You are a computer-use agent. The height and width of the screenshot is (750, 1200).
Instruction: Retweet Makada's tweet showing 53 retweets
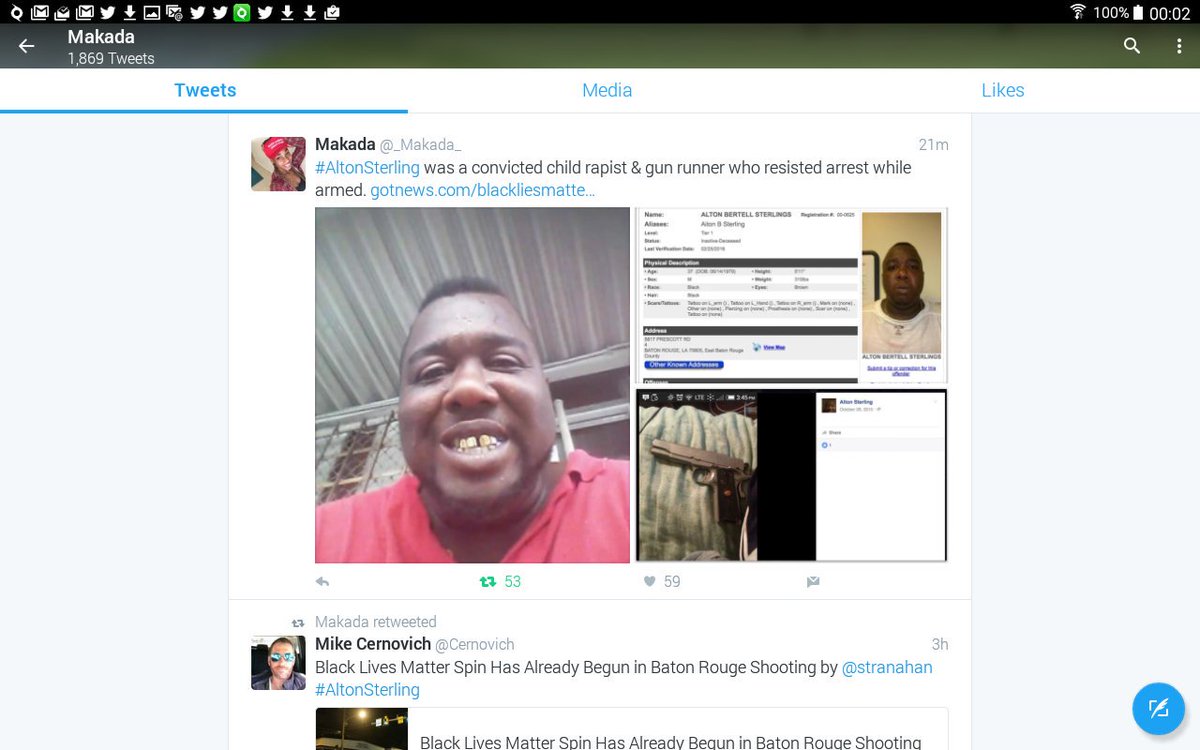tap(488, 581)
